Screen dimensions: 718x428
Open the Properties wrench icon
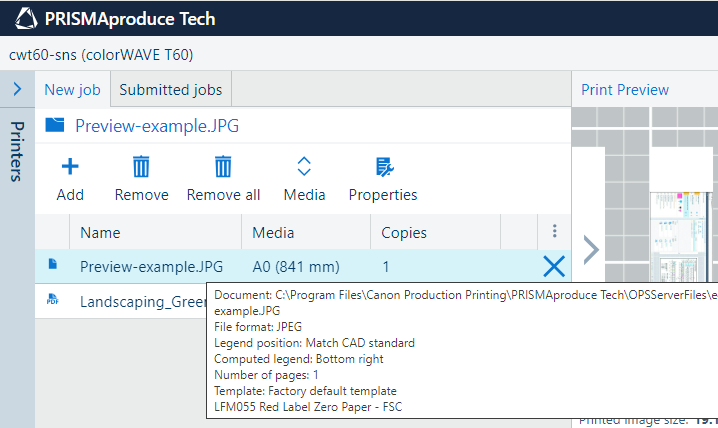tap(384, 167)
